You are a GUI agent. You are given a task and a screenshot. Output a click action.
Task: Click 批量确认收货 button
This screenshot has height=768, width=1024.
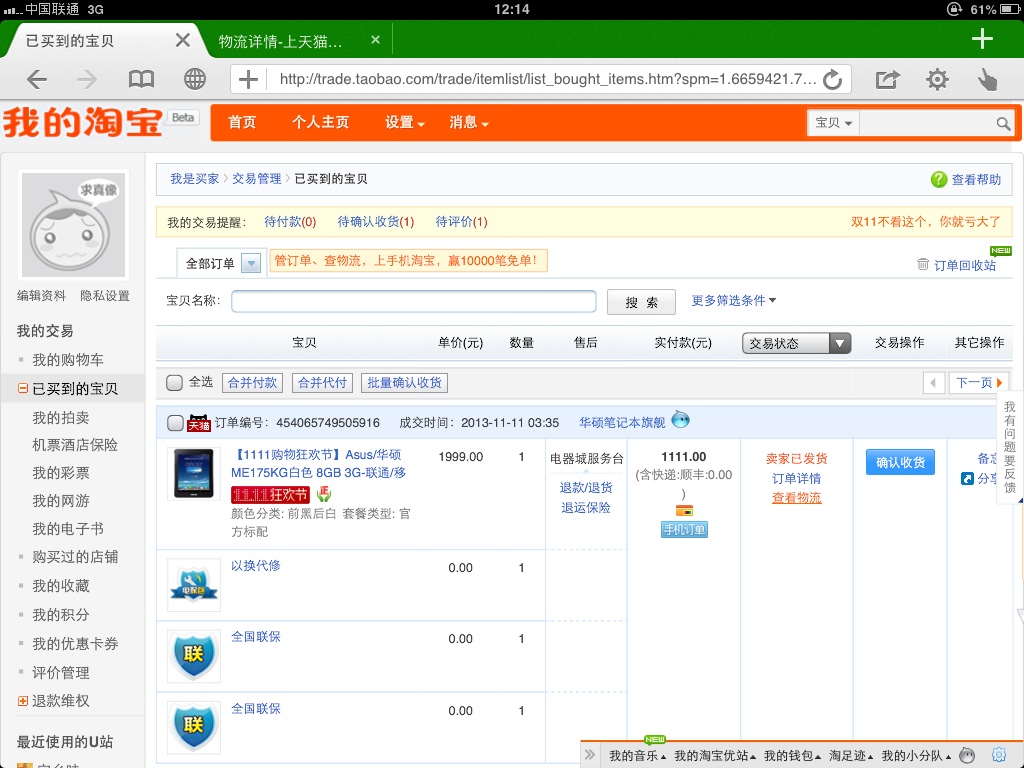coord(404,383)
